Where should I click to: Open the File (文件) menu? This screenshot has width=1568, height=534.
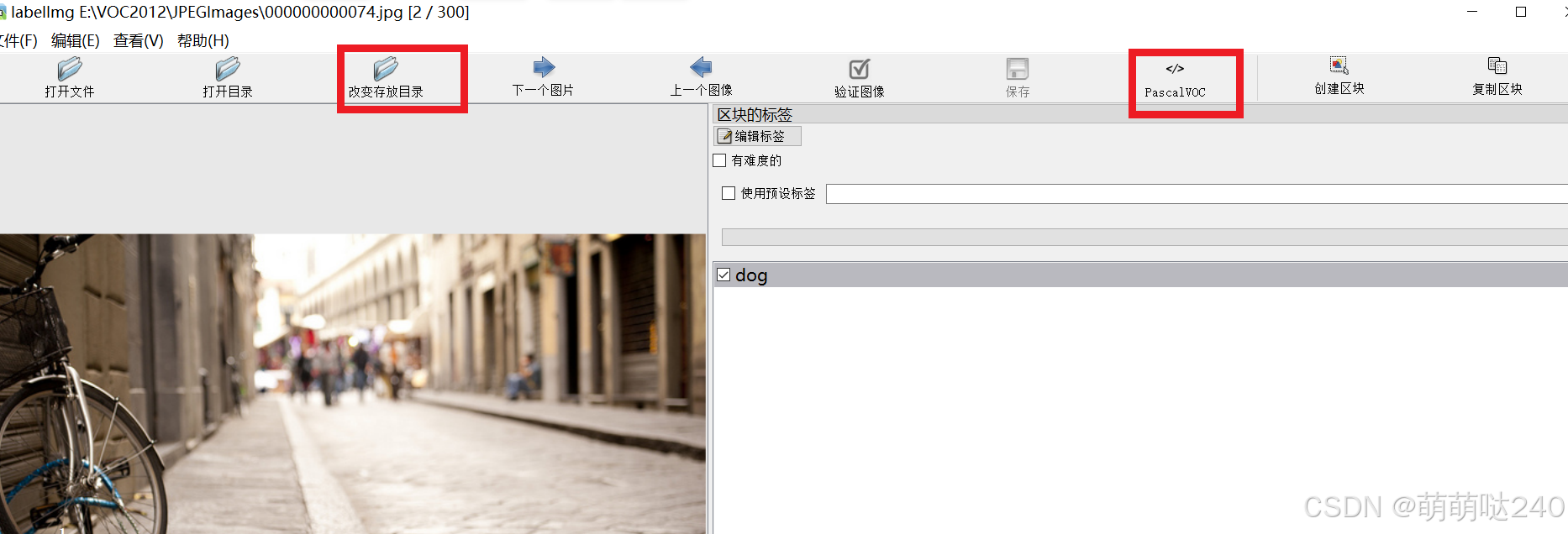18,40
